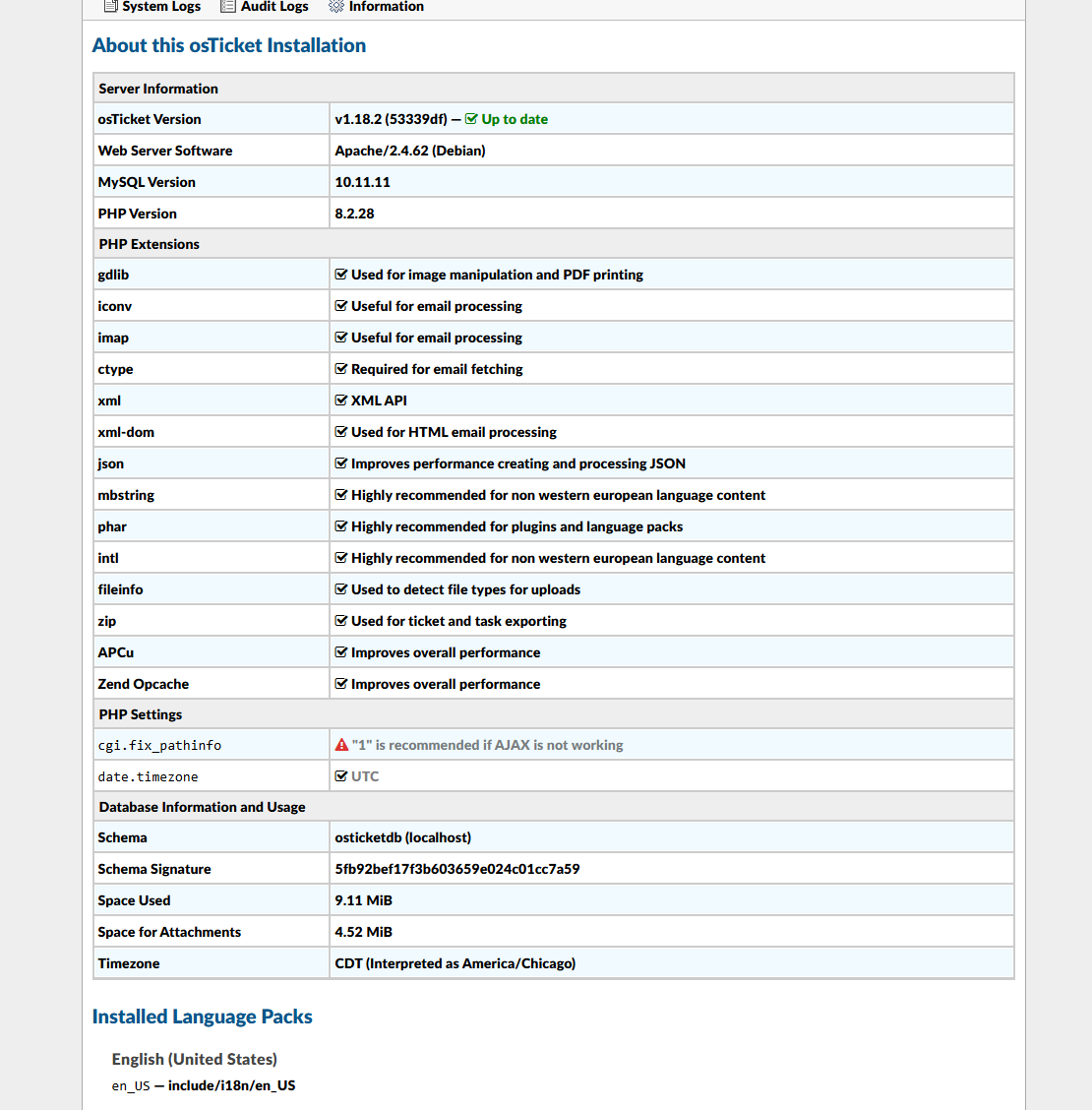
Task: Click the 'osticketdb (localhost)' schema value
Action: (402, 837)
